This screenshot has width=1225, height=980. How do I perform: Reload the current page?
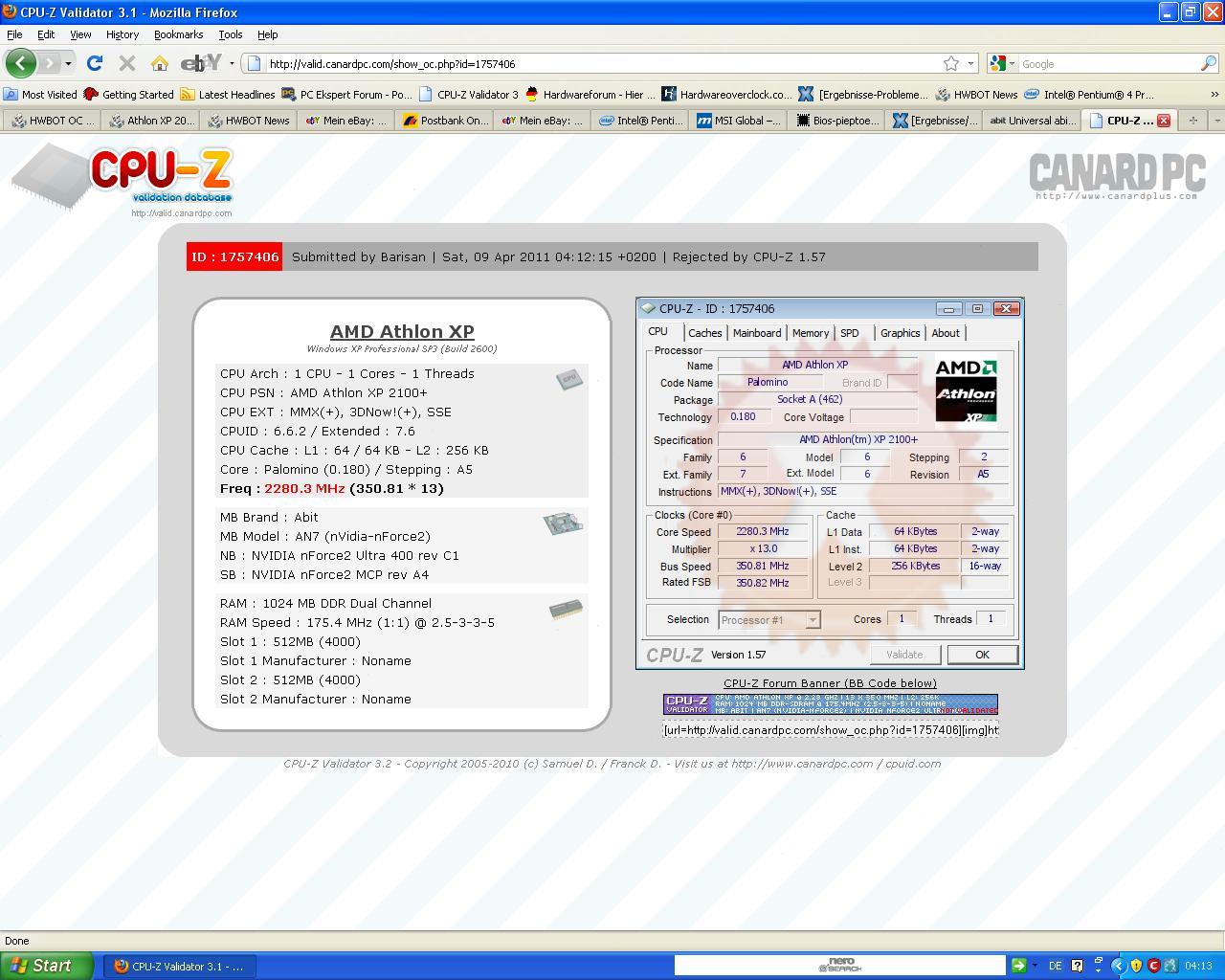coord(94,63)
